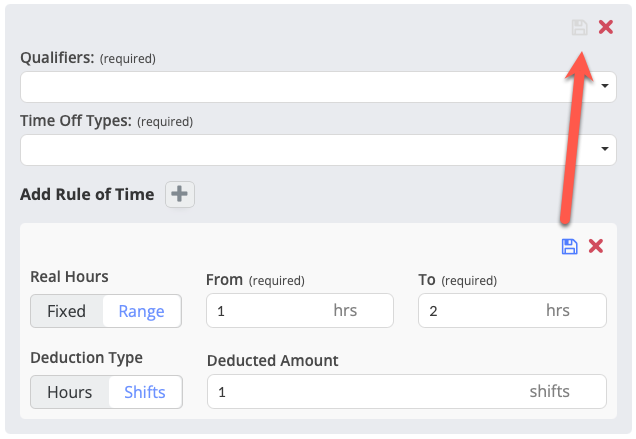Click the Qualifiers dropdown arrow
Screen dimensions: 636x439
tap(606, 87)
